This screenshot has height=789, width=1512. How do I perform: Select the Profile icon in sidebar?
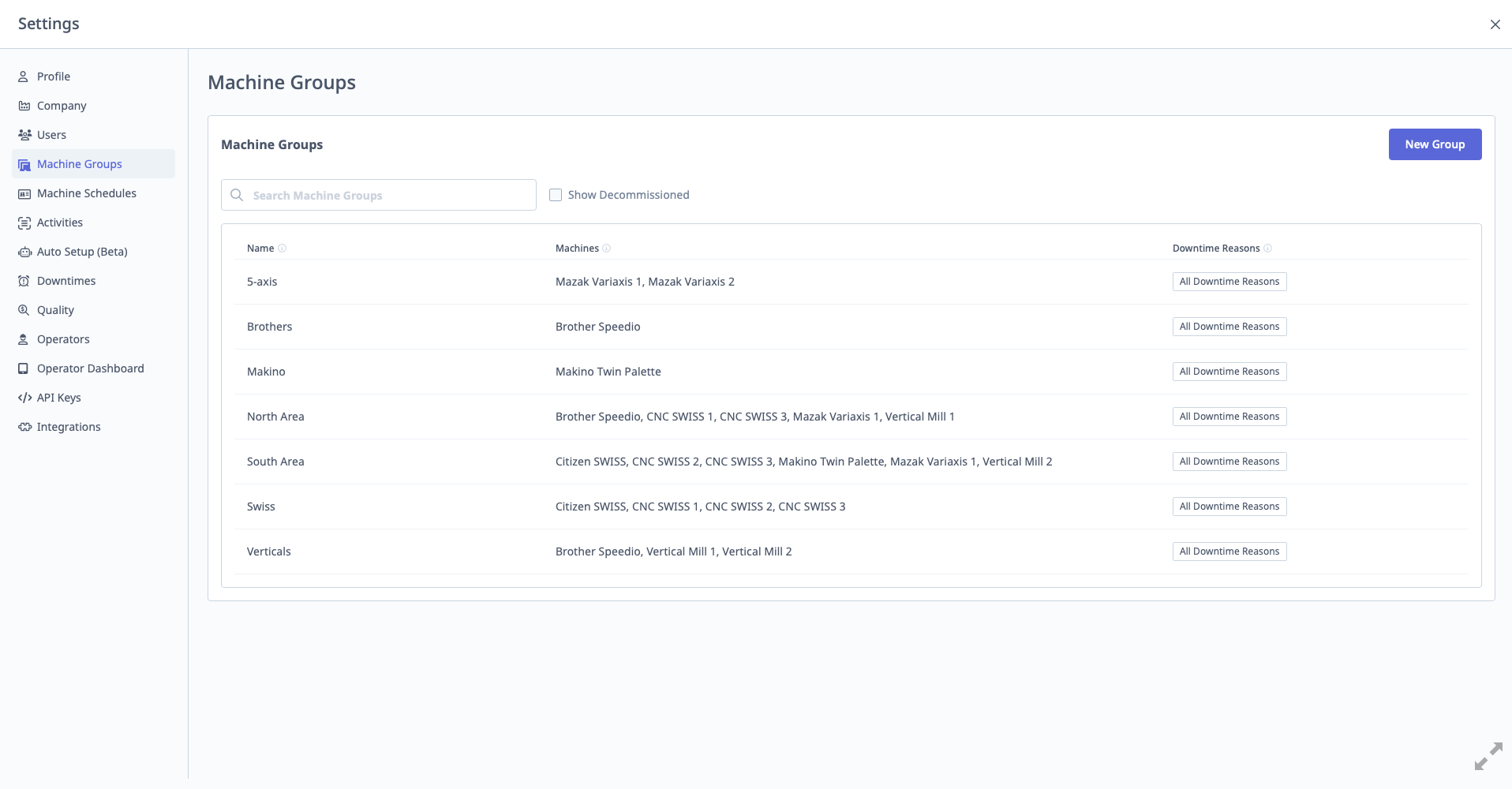[x=24, y=76]
